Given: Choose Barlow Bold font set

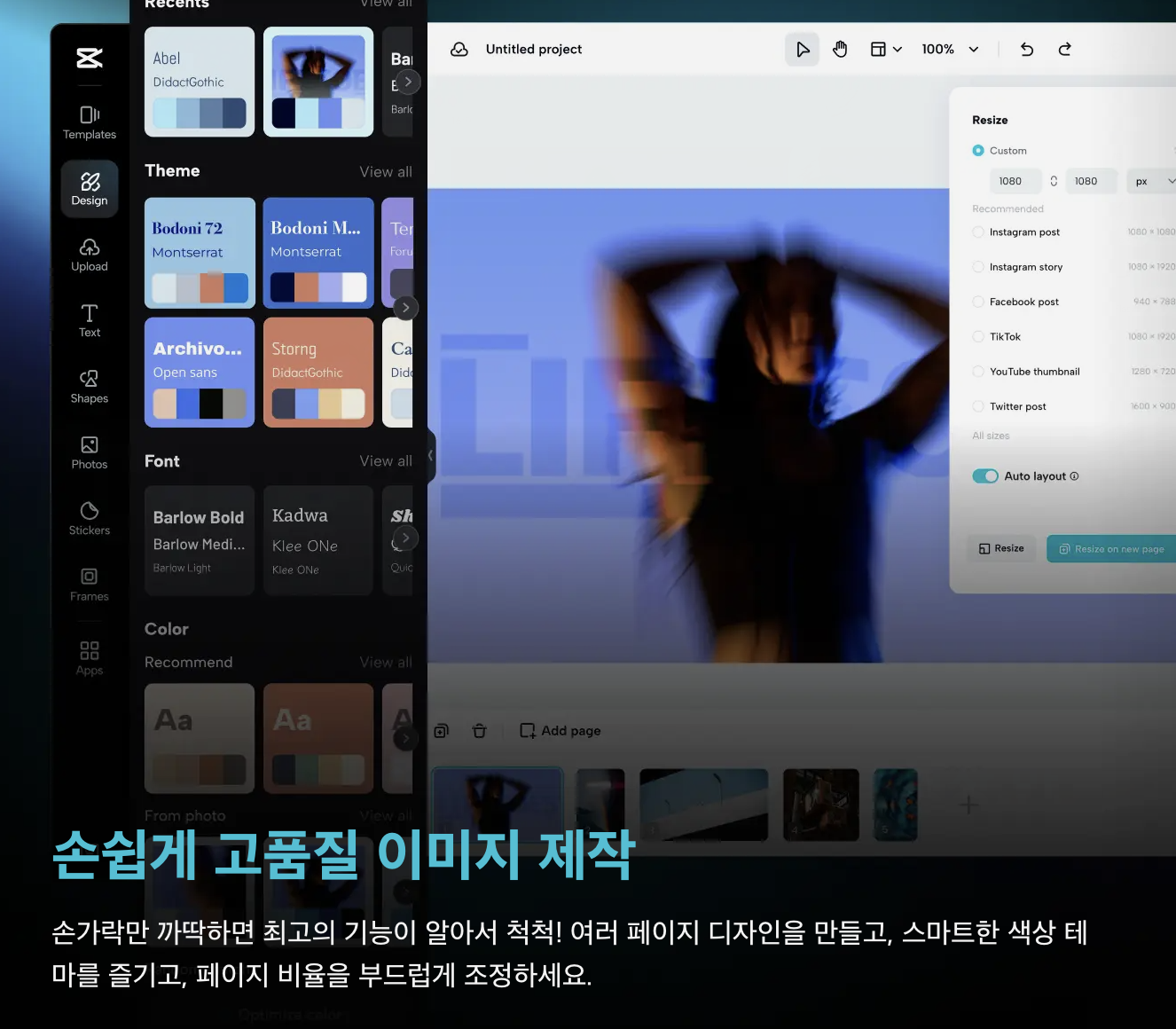Looking at the screenshot, I should pyautogui.click(x=200, y=540).
